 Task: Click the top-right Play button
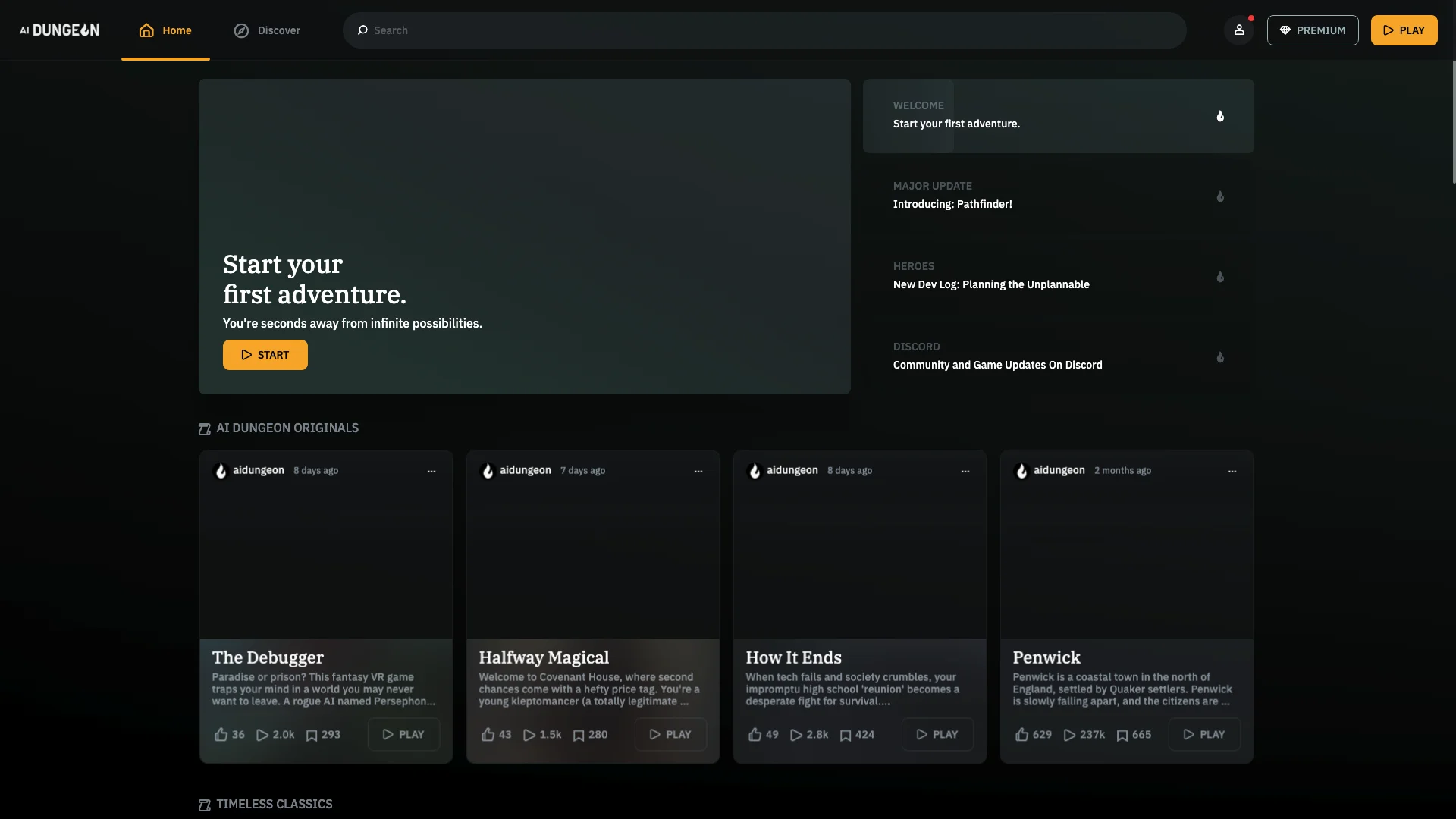1404,30
